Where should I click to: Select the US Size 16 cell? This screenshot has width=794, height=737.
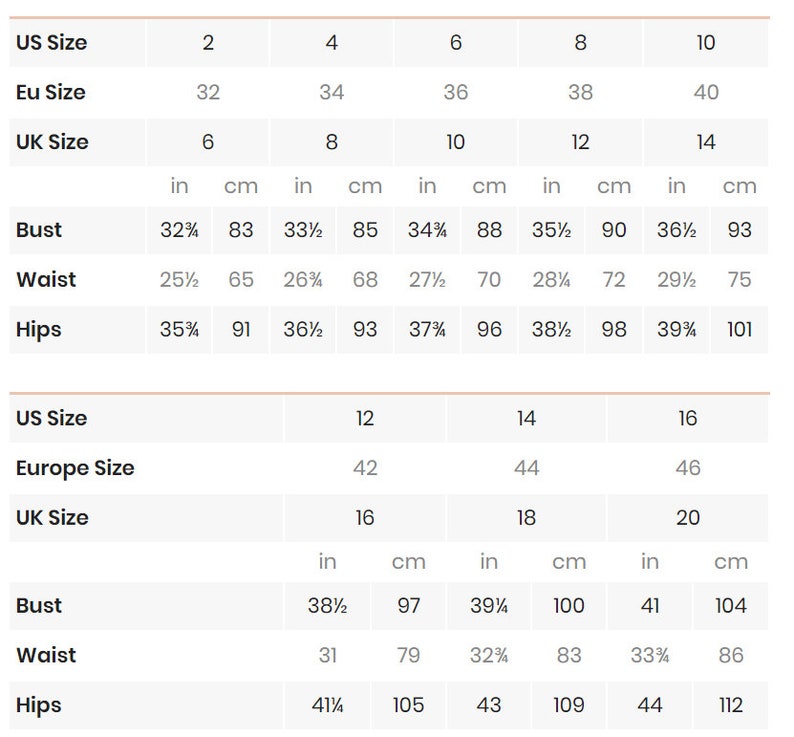(x=688, y=418)
